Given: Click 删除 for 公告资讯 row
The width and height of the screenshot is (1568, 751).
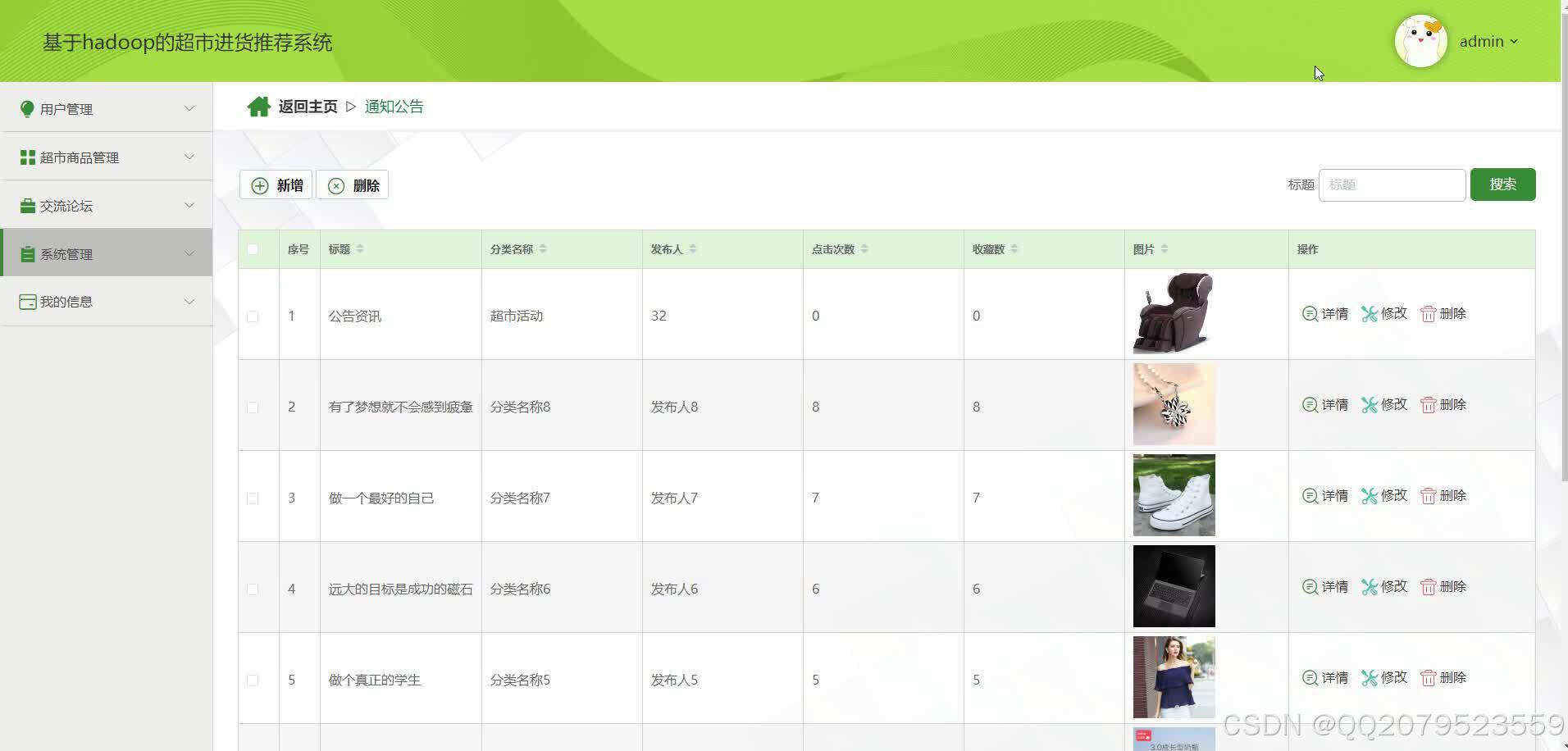Looking at the screenshot, I should click(x=1443, y=314).
